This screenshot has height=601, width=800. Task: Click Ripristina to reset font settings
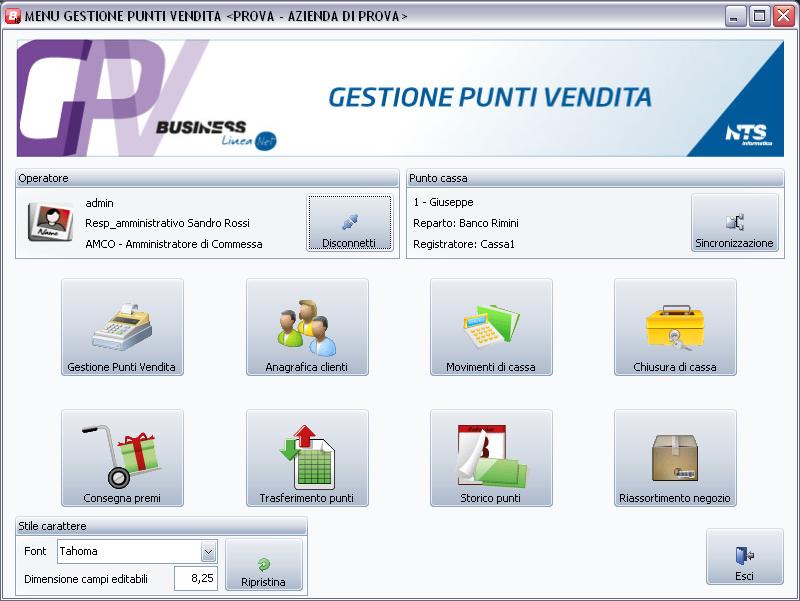(x=264, y=565)
